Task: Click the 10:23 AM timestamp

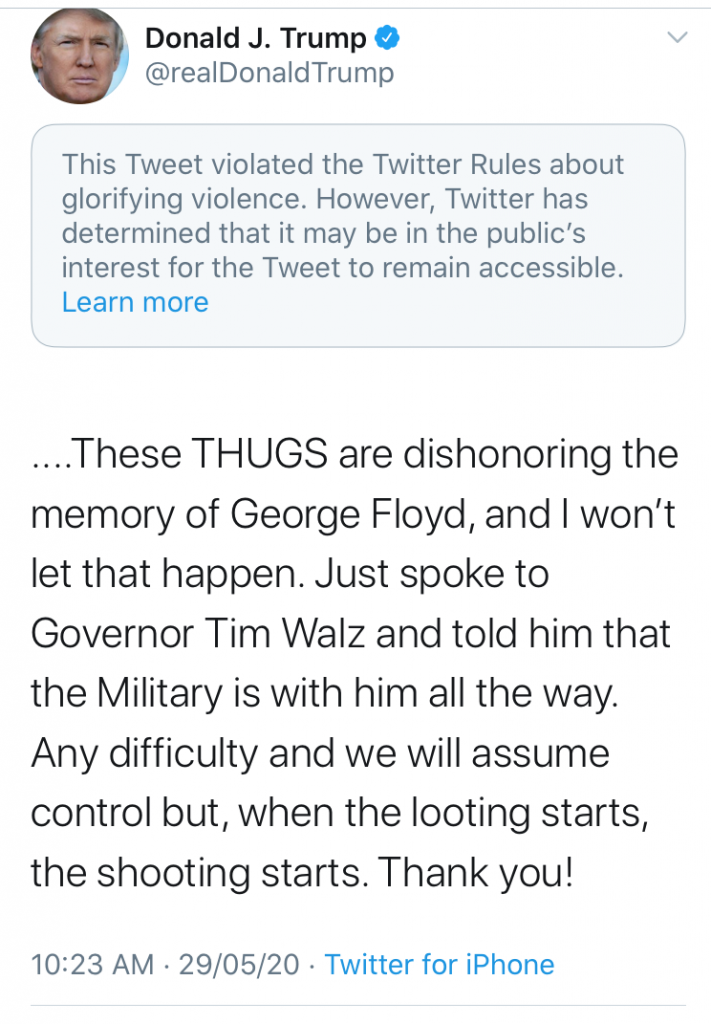Action: point(93,965)
